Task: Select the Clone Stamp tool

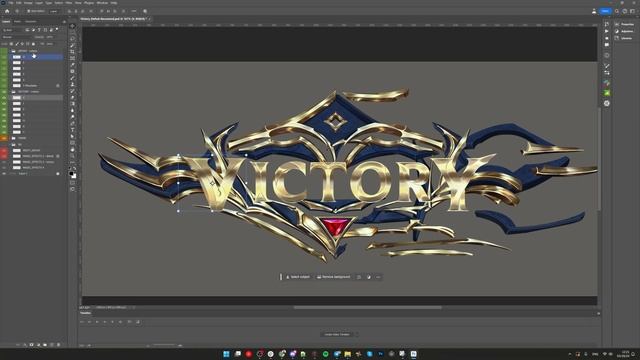Action: [x=73, y=84]
